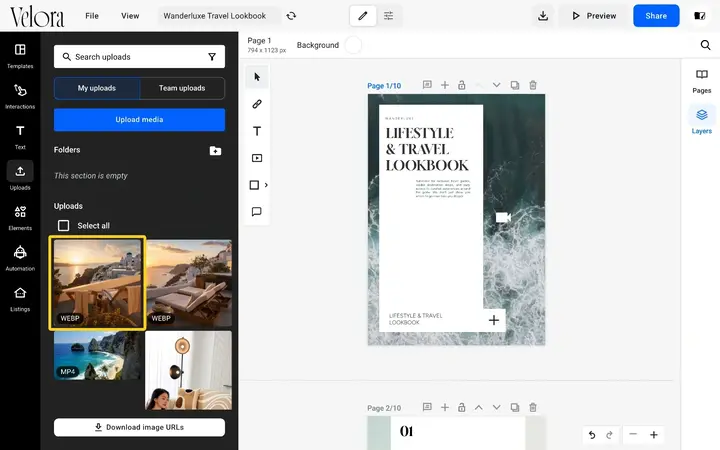Select the canvas Text tool
The height and width of the screenshot is (450, 720).
coord(257,131)
